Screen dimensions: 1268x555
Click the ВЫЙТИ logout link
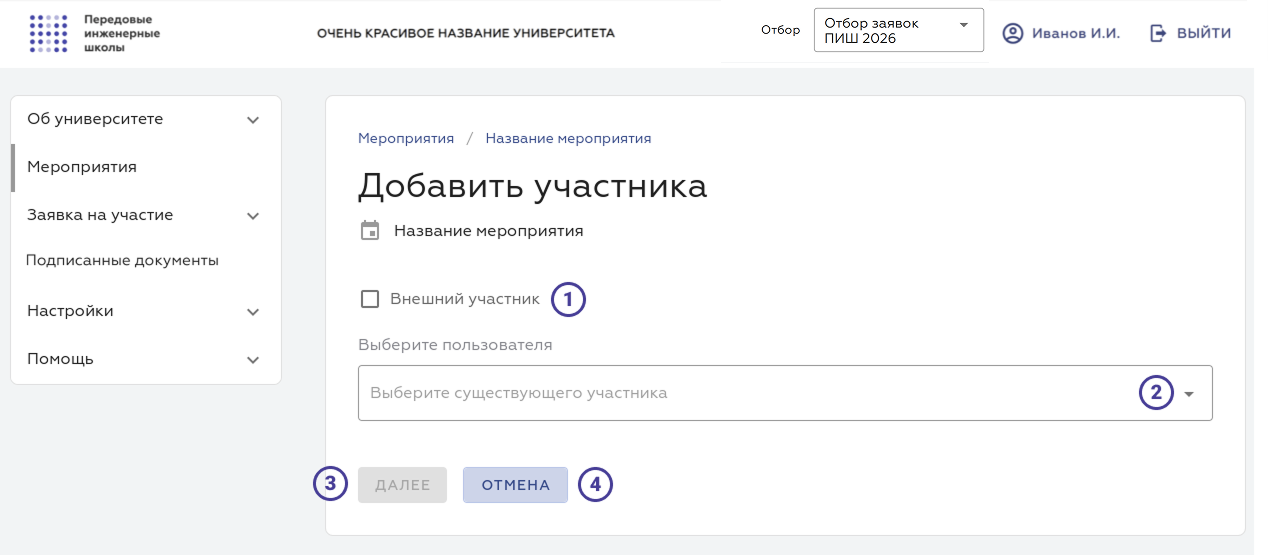tap(1204, 33)
